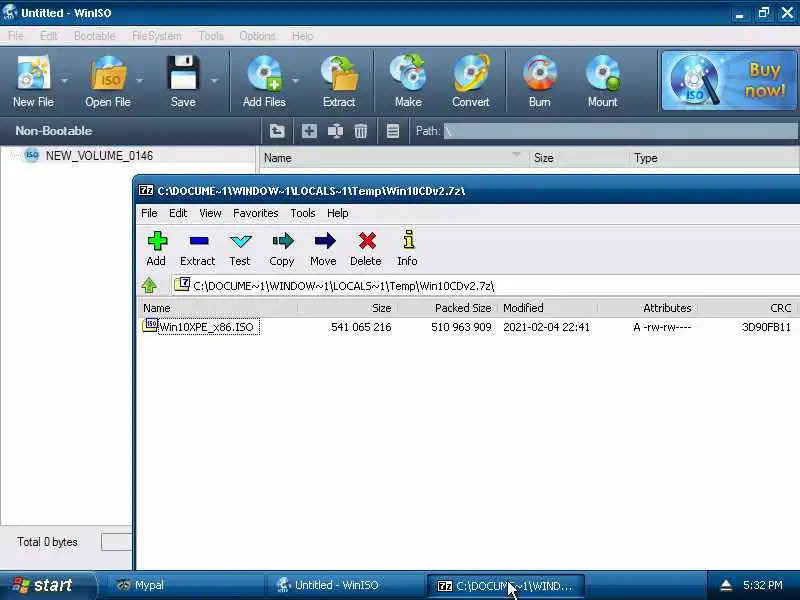
Task: Click the parent folder icon beside Non-Bootable
Action: pos(277,131)
